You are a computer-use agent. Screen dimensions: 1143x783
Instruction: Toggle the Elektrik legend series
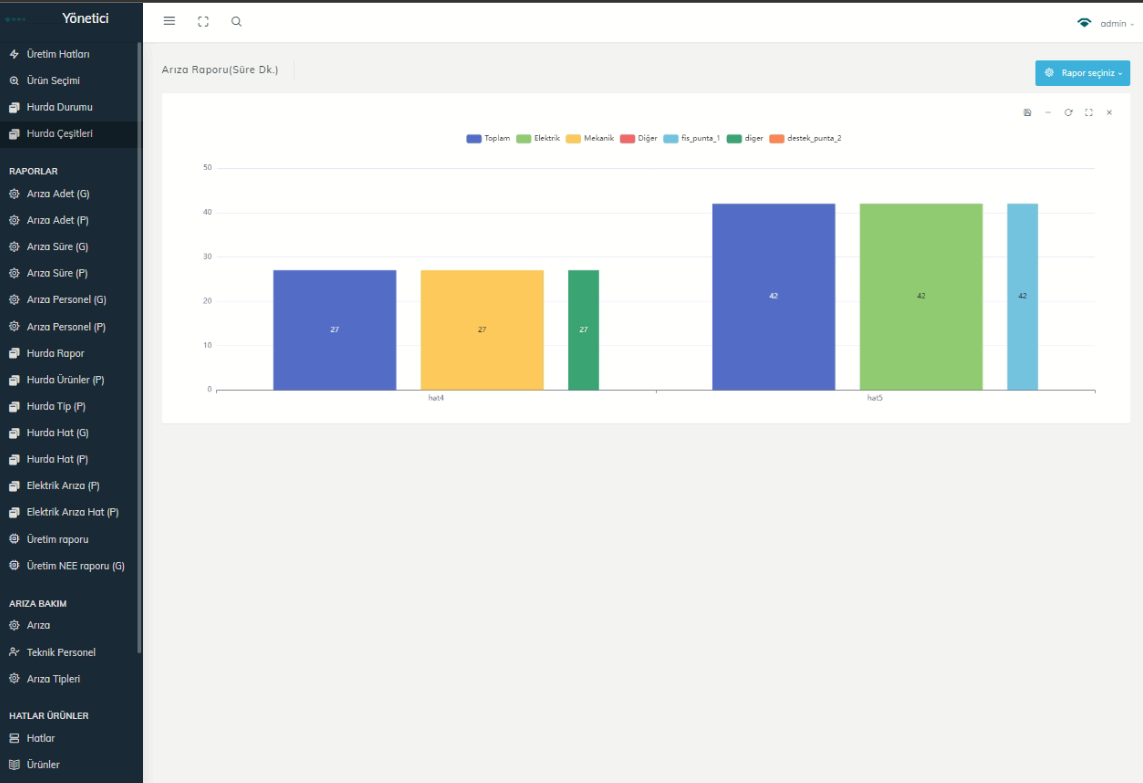click(x=538, y=138)
